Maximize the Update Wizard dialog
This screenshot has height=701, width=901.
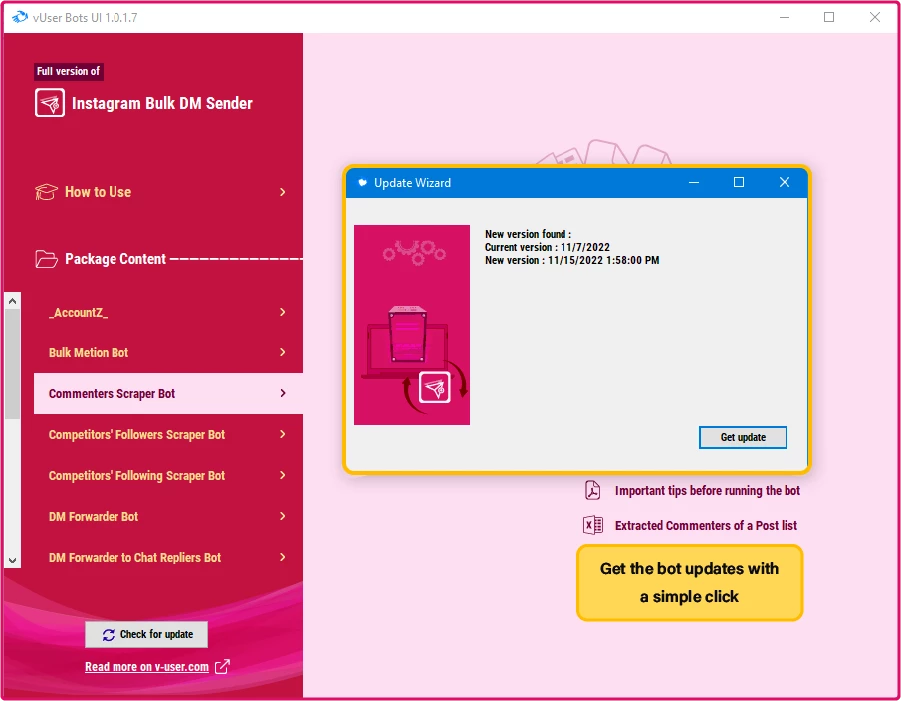click(739, 183)
